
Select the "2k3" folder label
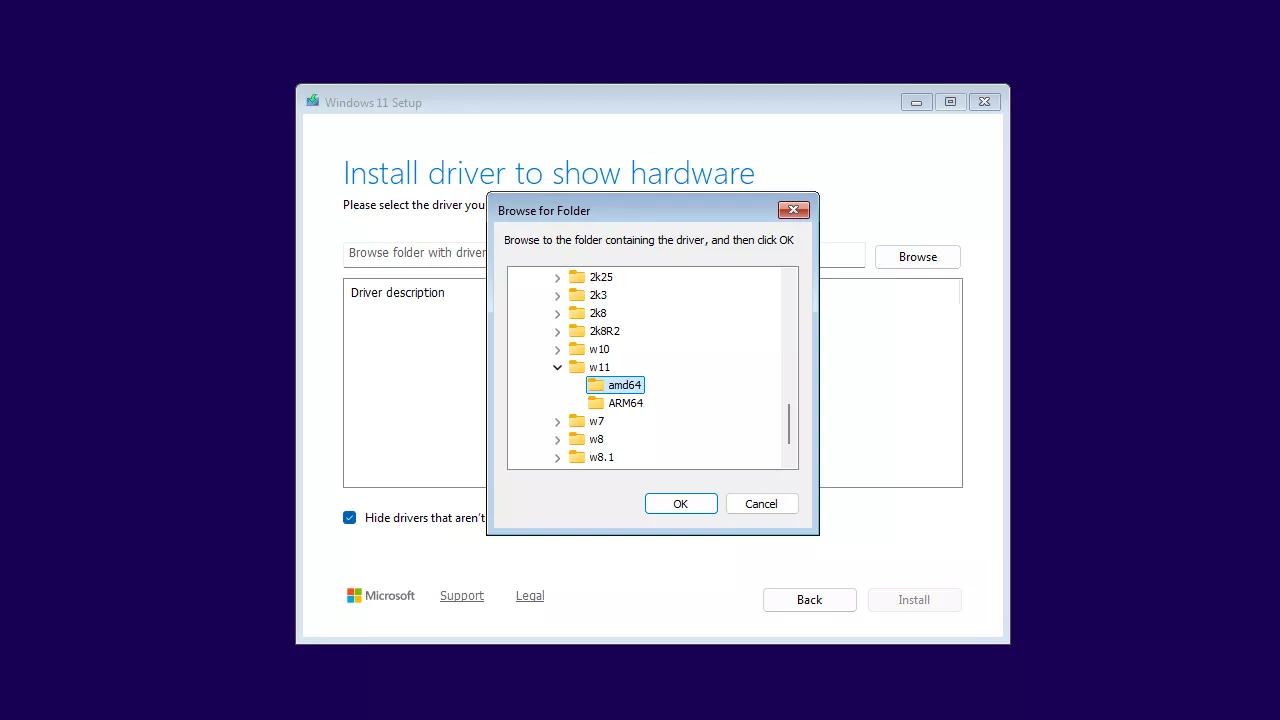click(x=598, y=295)
